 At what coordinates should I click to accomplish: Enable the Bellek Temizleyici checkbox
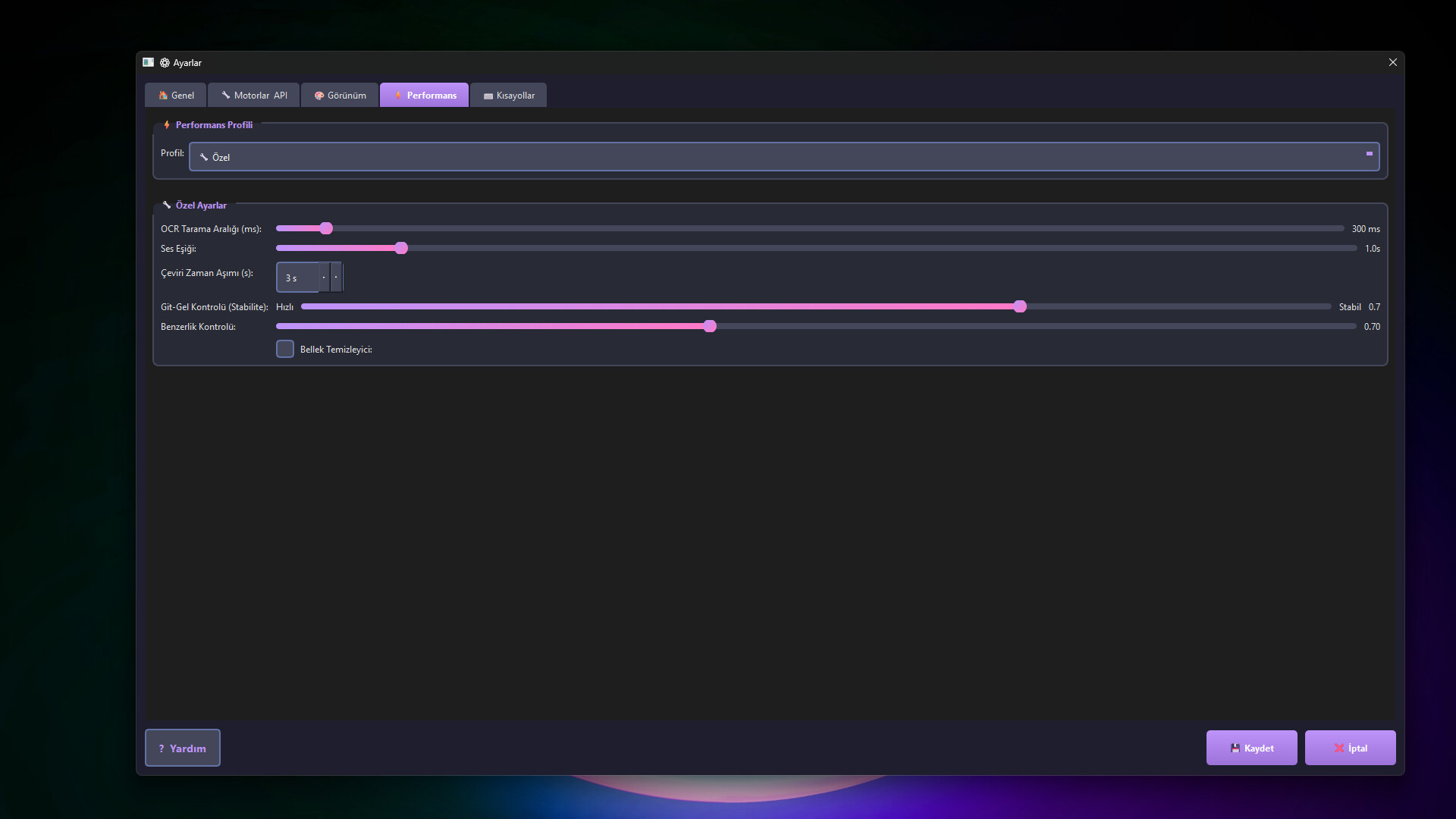(285, 349)
